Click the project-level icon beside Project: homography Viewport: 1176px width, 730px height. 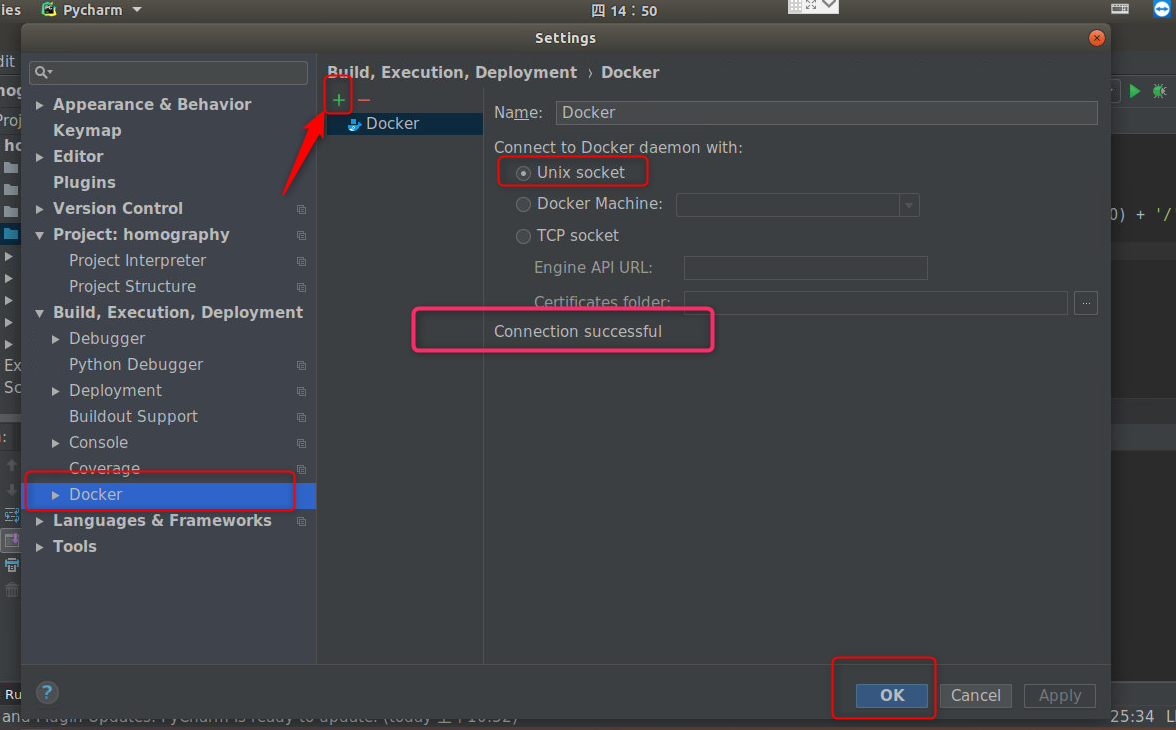[x=302, y=236]
